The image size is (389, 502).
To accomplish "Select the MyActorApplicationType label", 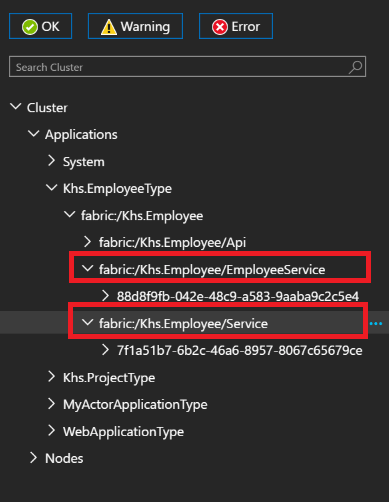I will 135,405.
